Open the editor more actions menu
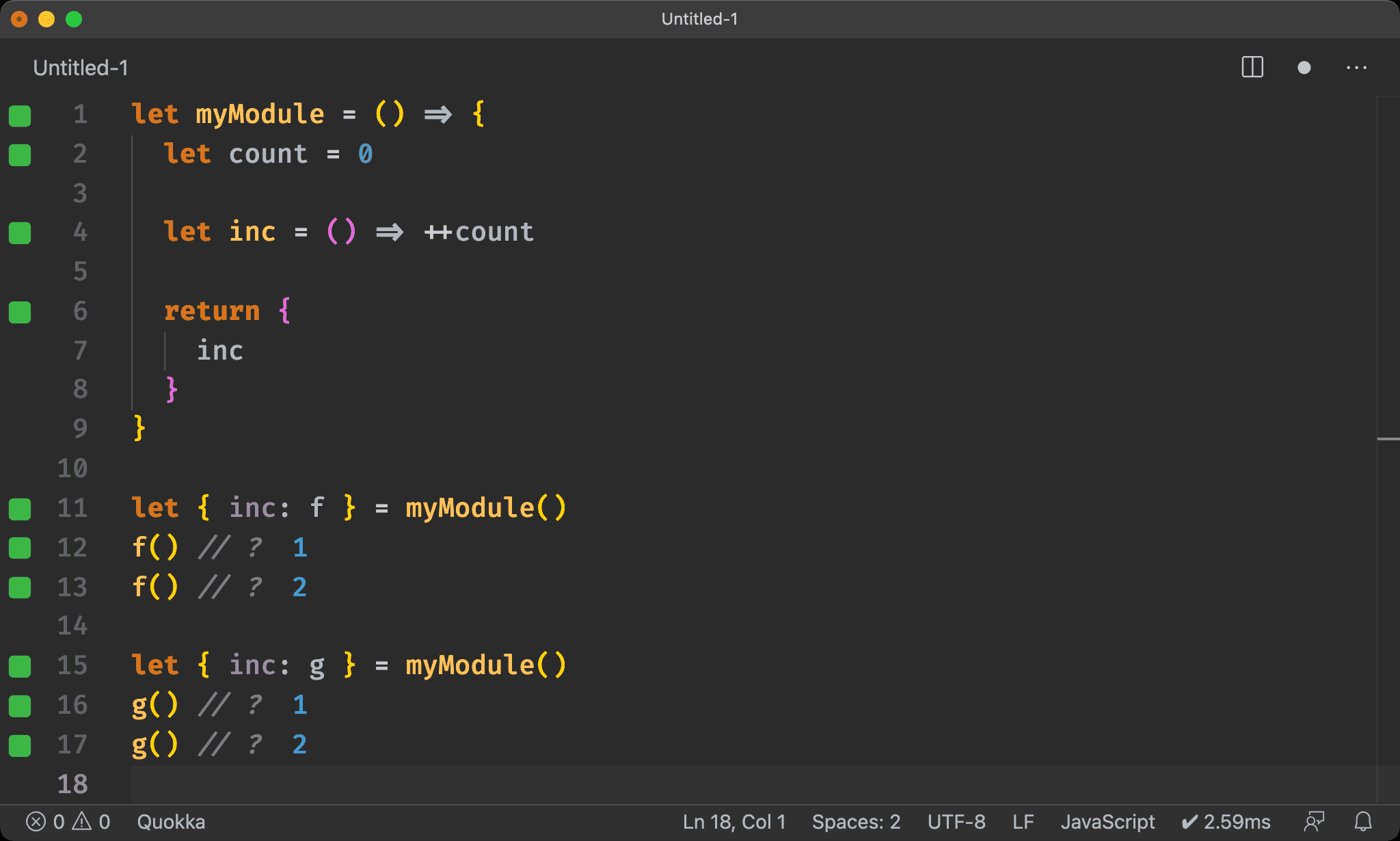The image size is (1400, 841). coord(1356,67)
